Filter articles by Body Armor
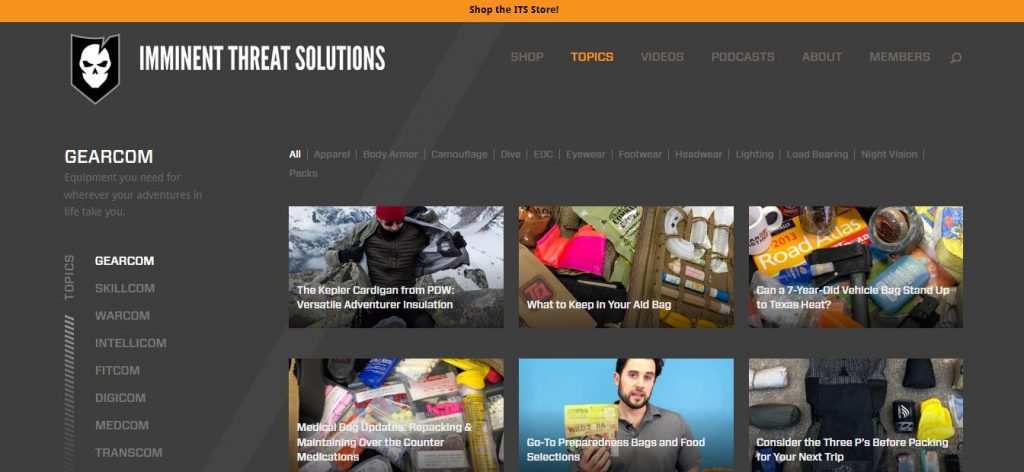This screenshot has width=1024, height=472. 391,155
